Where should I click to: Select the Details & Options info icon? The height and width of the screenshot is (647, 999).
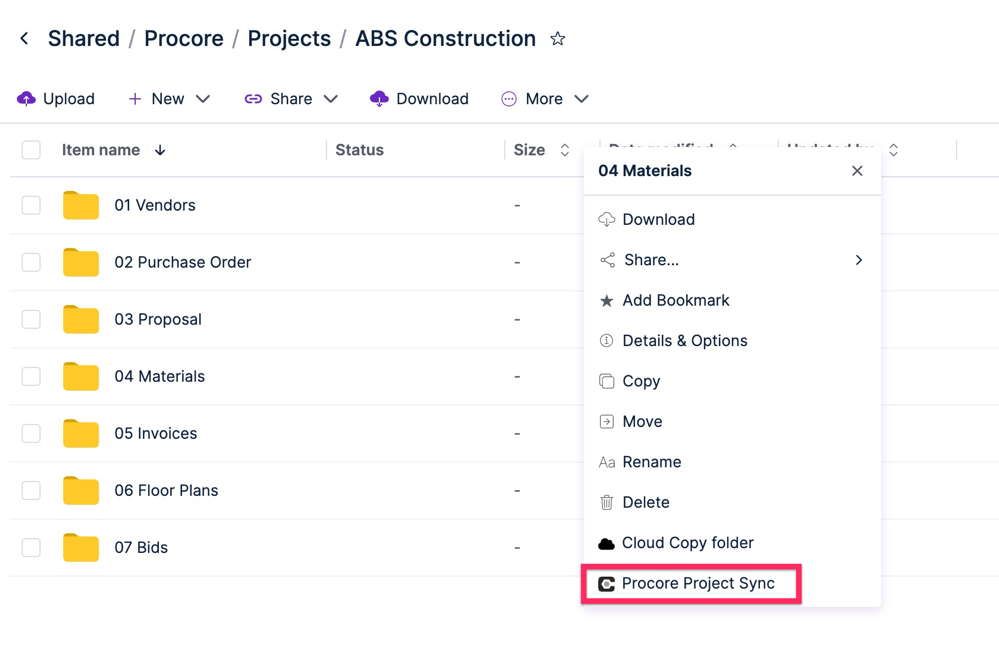coord(608,340)
